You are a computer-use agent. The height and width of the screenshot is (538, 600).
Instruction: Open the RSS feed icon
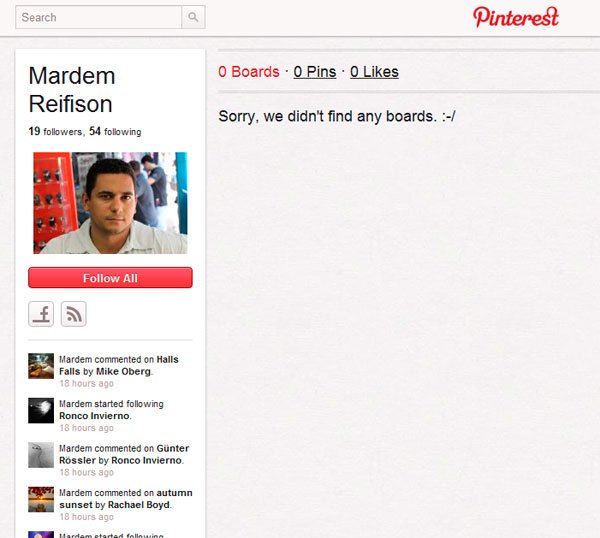[73, 314]
